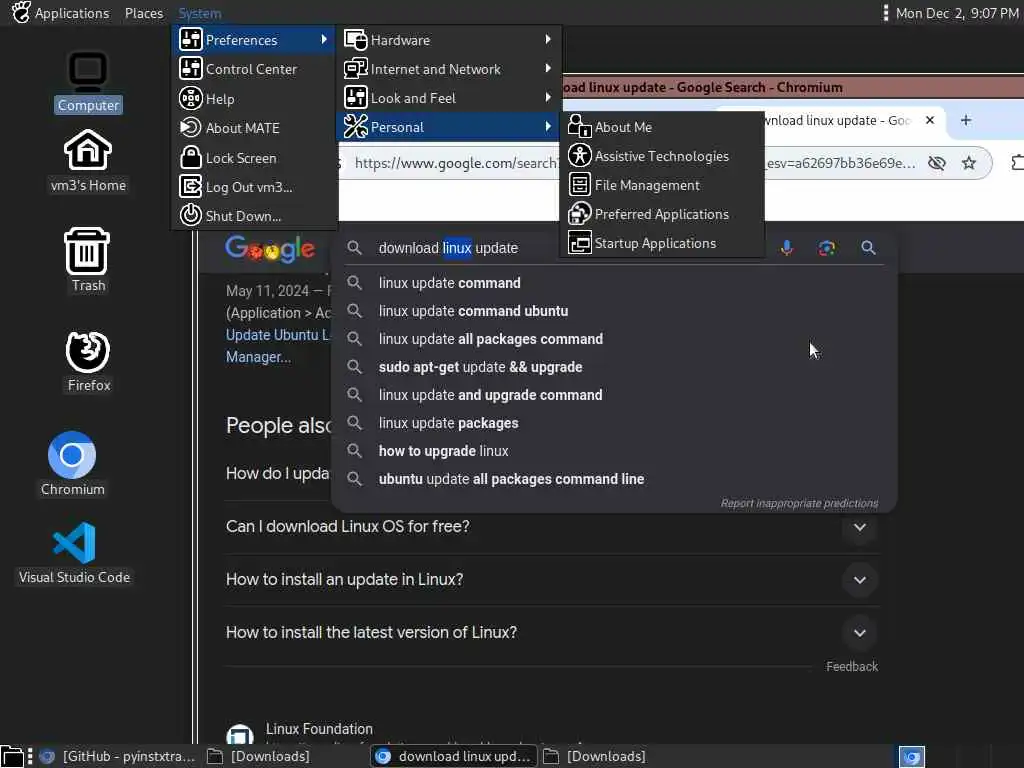The image size is (1024, 768).
Task: Switch to 'download linux upd...' taskbar window
Action: (x=454, y=756)
